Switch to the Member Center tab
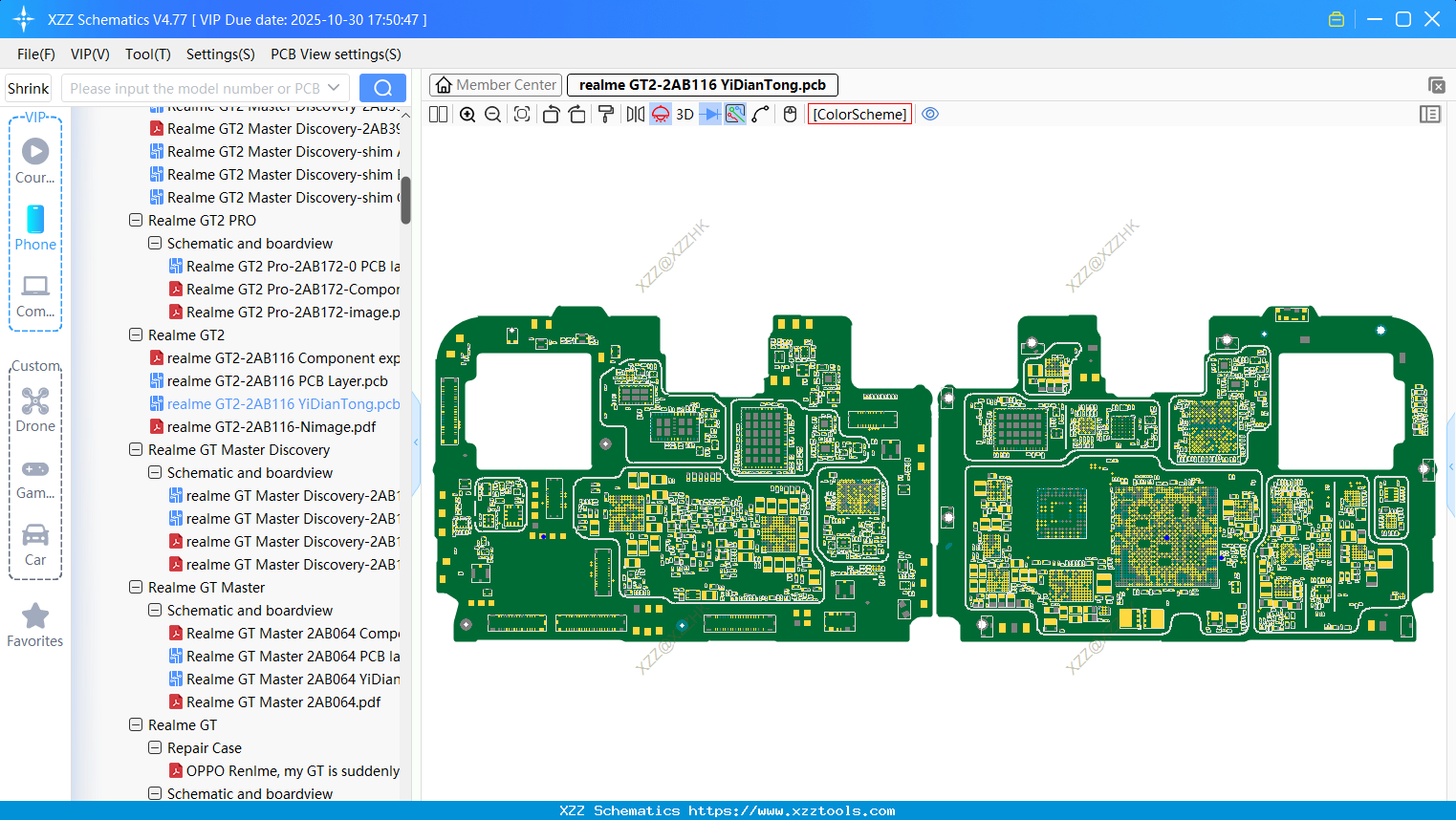 click(495, 85)
